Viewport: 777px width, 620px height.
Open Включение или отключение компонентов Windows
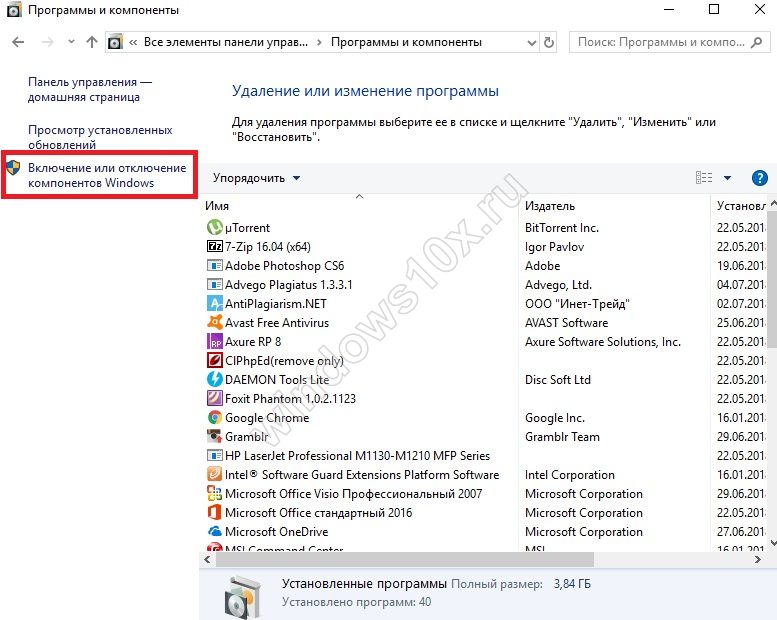(x=107, y=175)
